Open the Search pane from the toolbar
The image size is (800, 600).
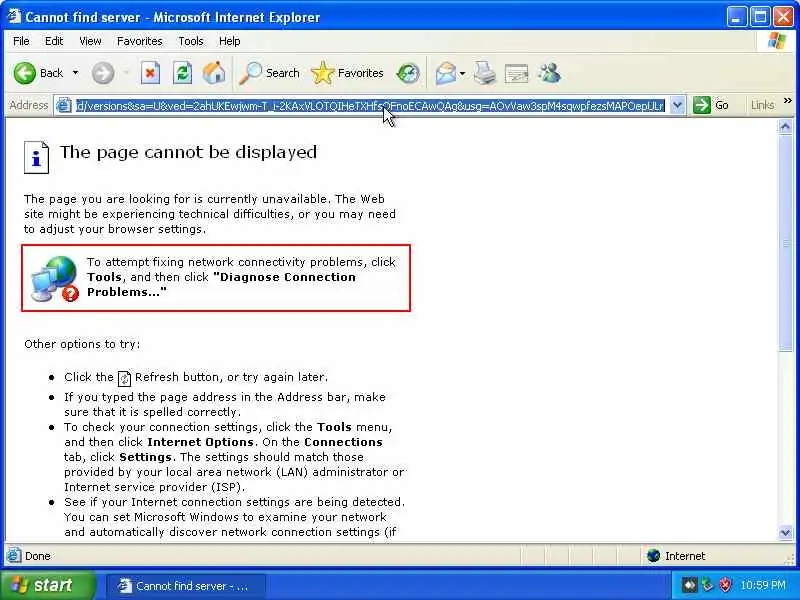point(270,73)
